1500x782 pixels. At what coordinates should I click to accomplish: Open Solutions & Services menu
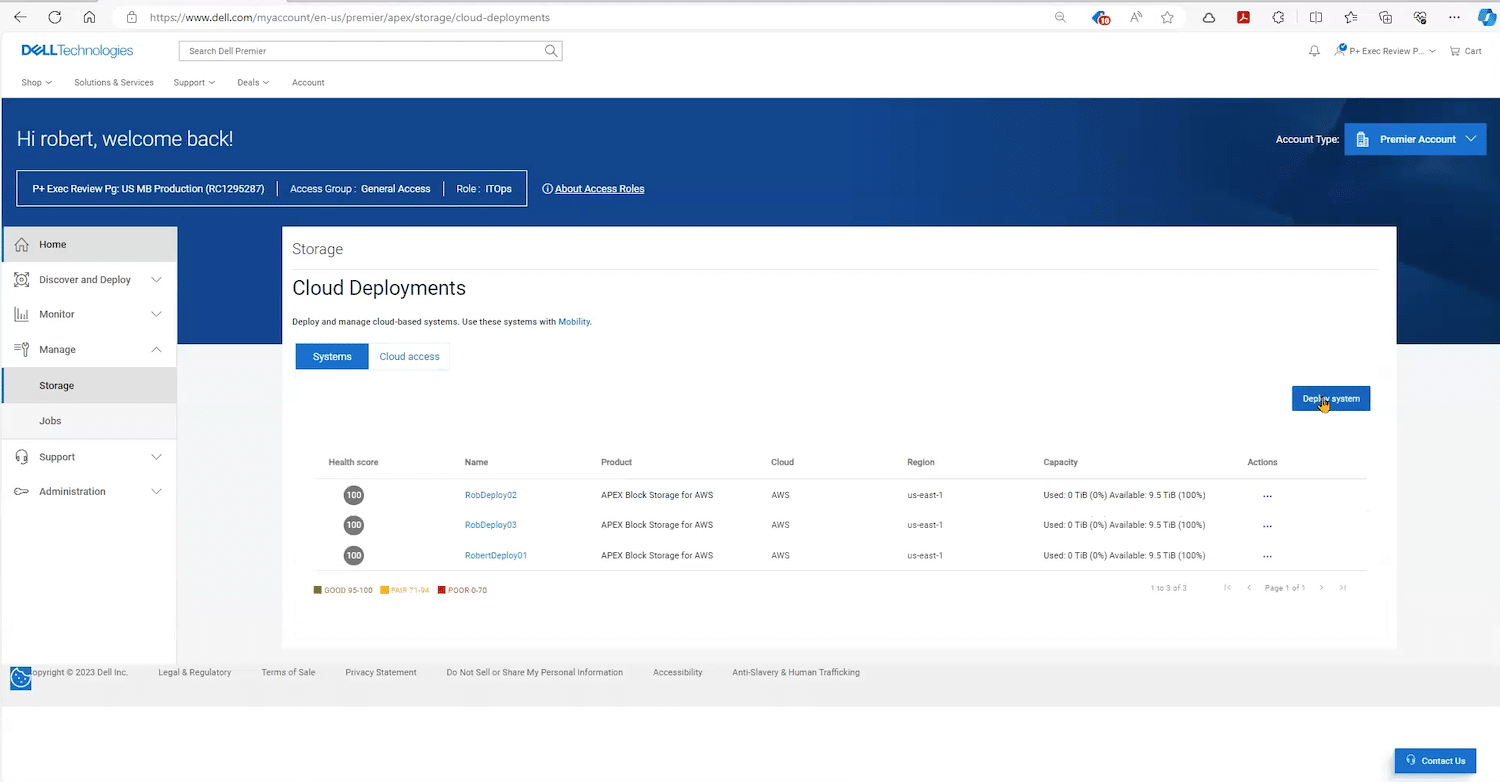114,82
